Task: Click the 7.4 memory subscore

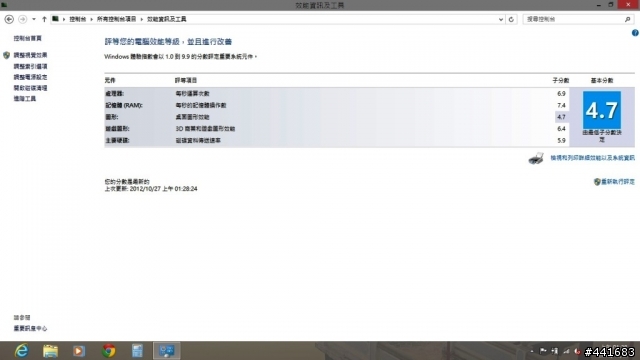Action: pos(561,105)
